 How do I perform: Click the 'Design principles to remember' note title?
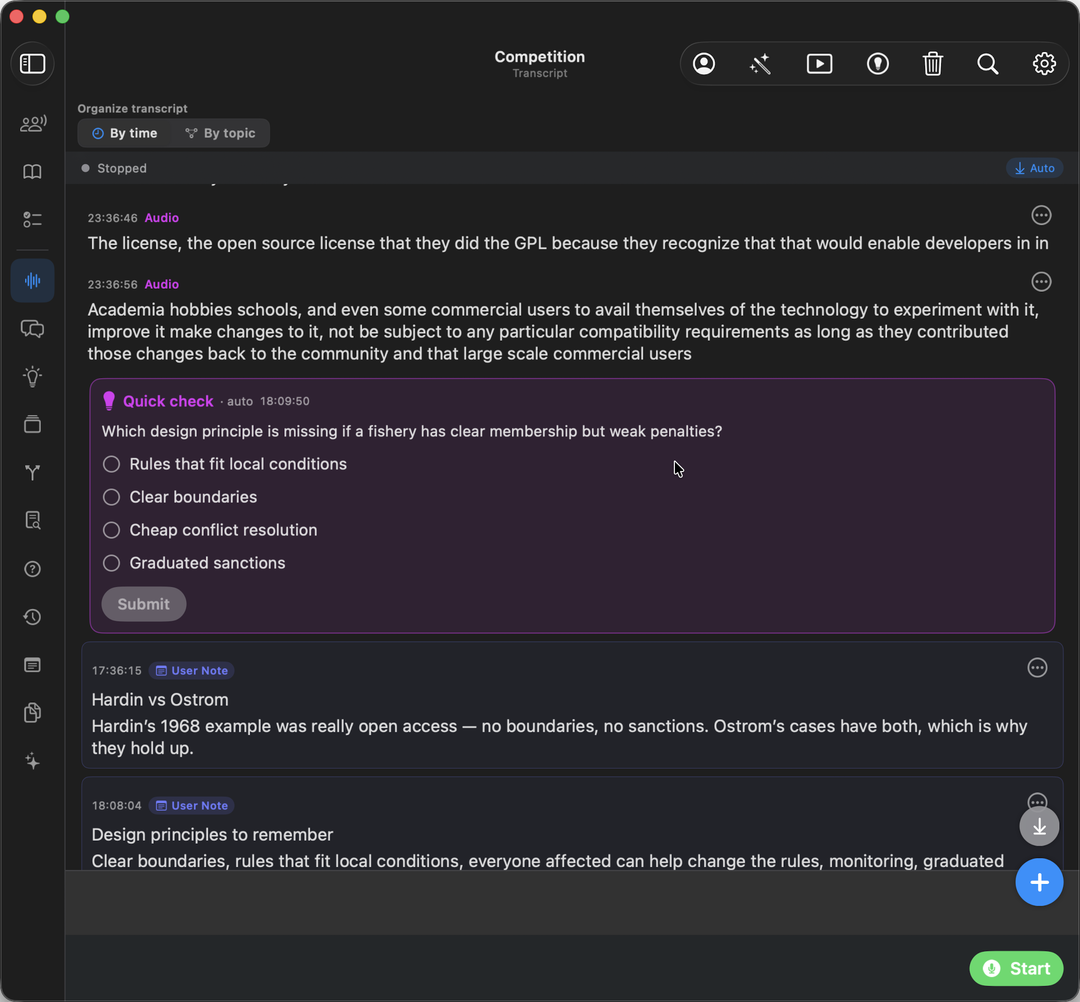pos(212,835)
